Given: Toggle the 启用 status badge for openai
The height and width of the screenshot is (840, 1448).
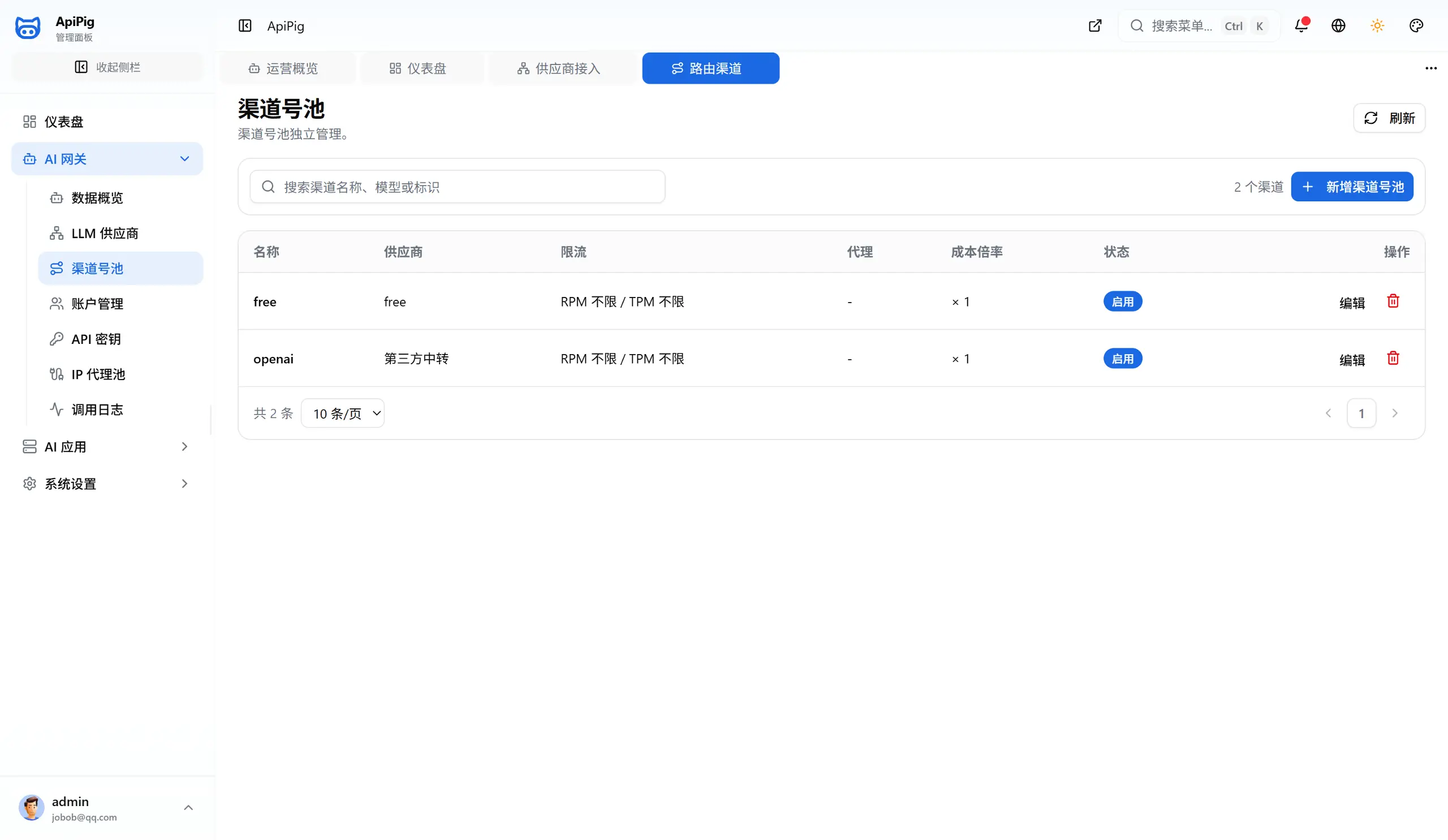Looking at the screenshot, I should (x=1122, y=359).
